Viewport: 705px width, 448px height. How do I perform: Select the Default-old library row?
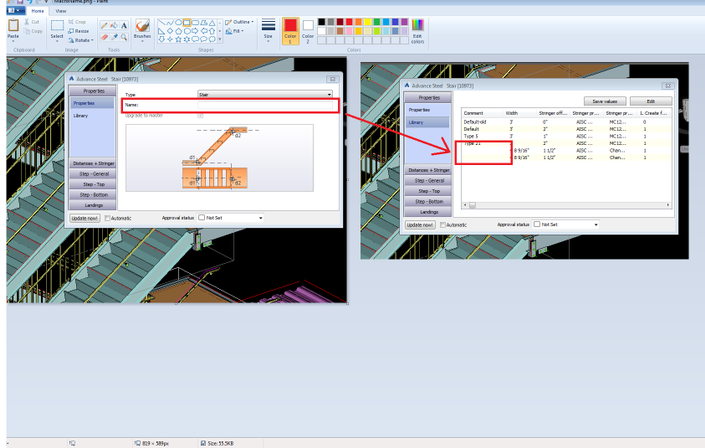coord(567,122)
